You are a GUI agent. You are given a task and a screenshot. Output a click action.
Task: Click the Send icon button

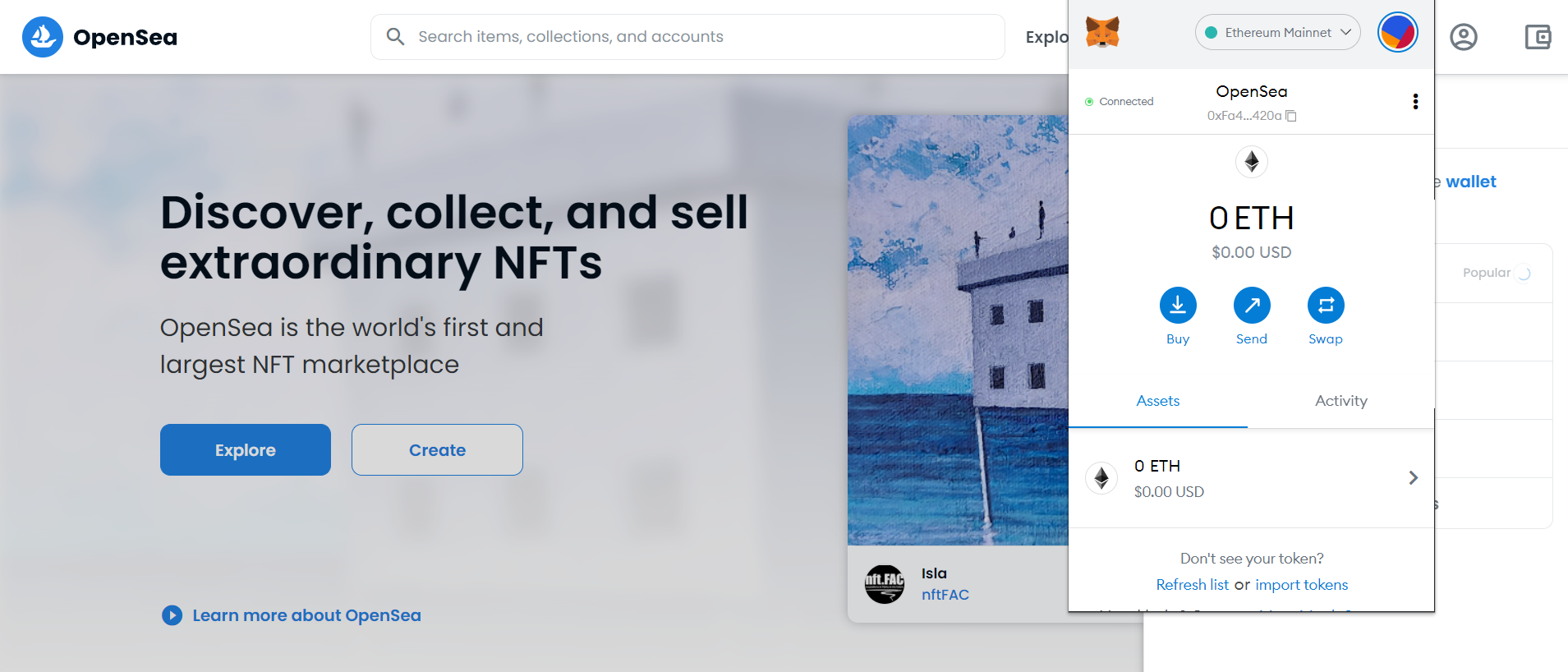pos(1252,306)
